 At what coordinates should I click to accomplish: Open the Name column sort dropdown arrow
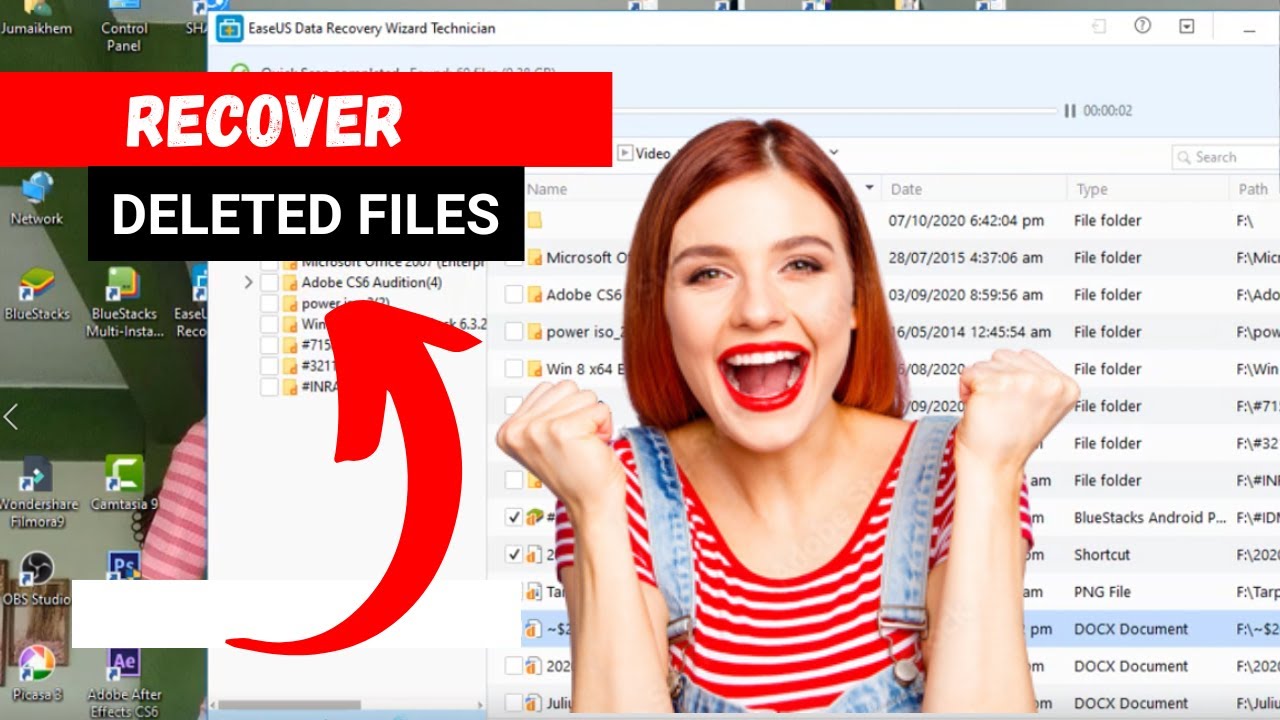tap(870, 188)
